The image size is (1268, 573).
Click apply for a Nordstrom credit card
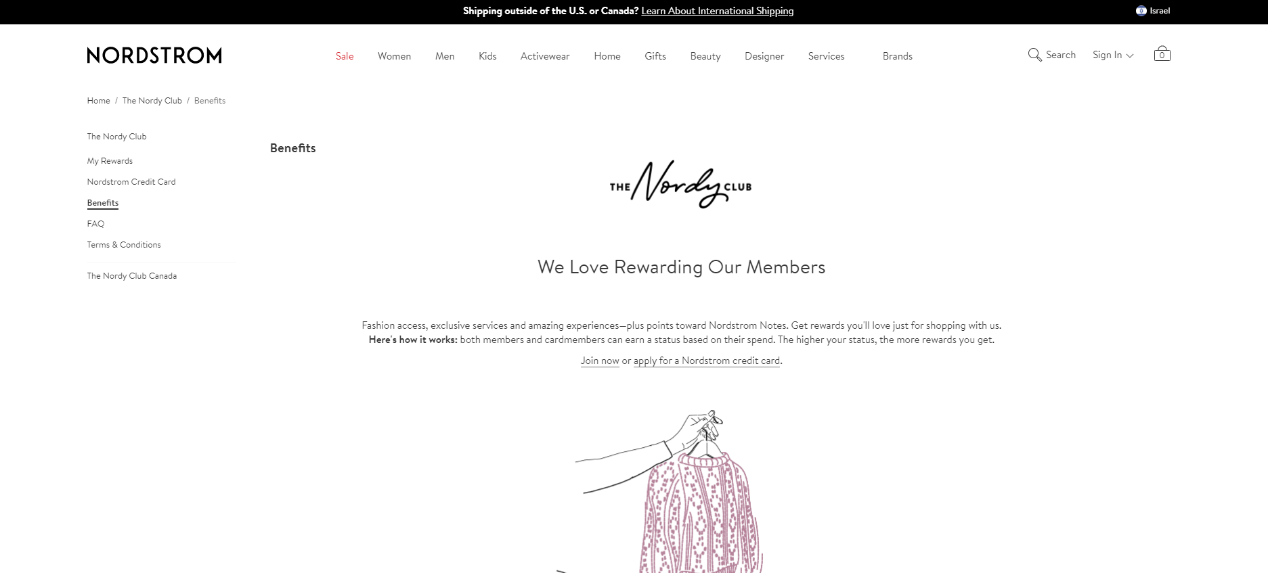click(707, 361)
